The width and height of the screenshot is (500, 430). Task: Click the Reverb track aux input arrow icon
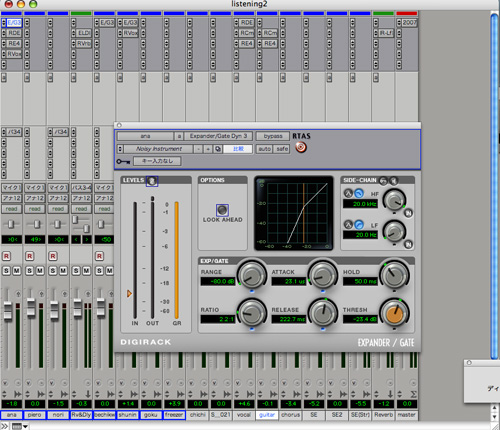(390, 394)
